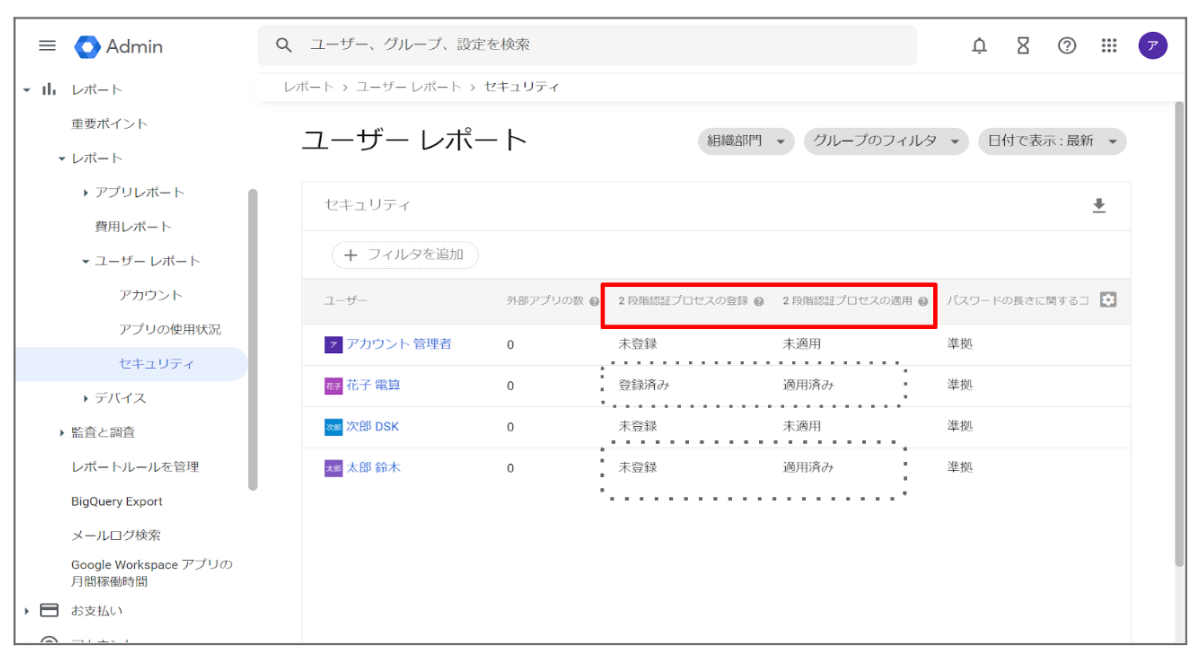Viewport: 1204px width, 661px height.
Task: Toggle the hamburger menu to collapse sidebar
Action: [46, 45]
